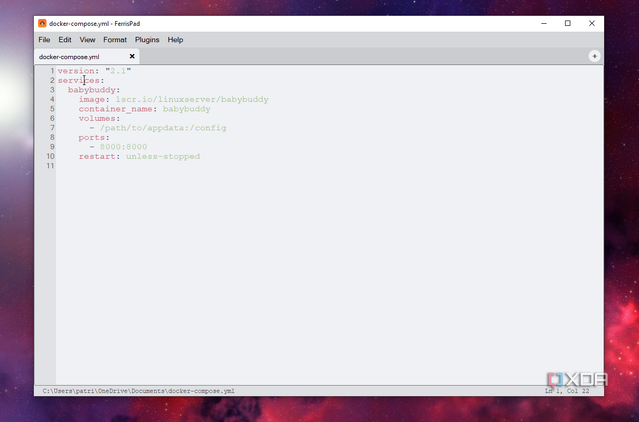Open the View menu

click(87, 40)
